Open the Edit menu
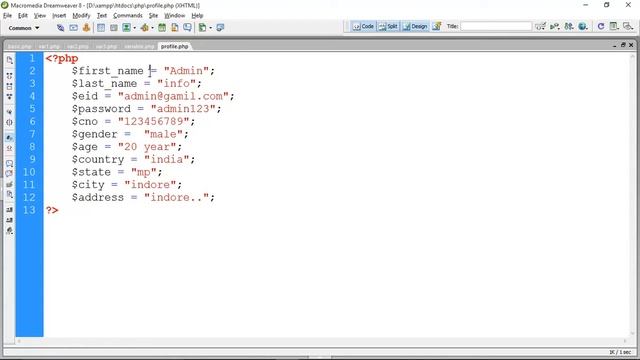 (23, 16)
